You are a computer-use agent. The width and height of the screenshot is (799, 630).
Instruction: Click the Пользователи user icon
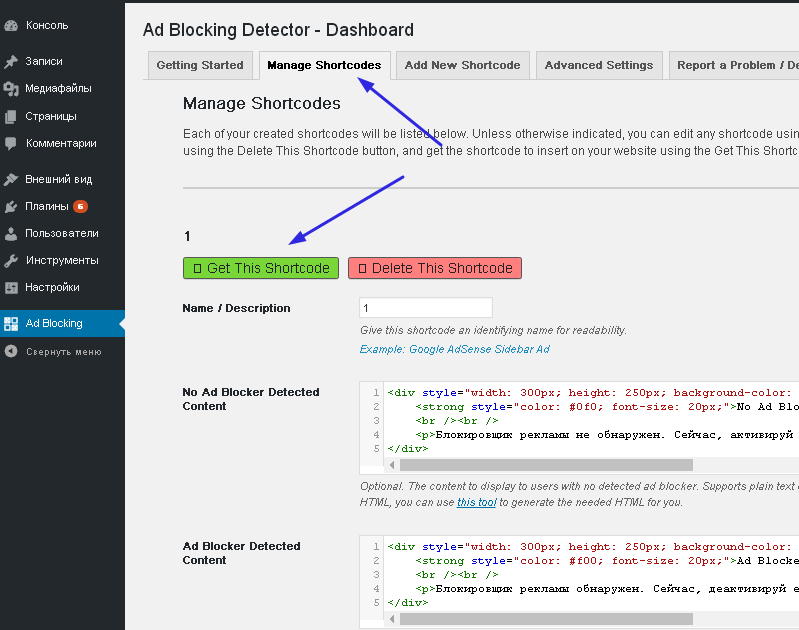(x=11, y=234)
